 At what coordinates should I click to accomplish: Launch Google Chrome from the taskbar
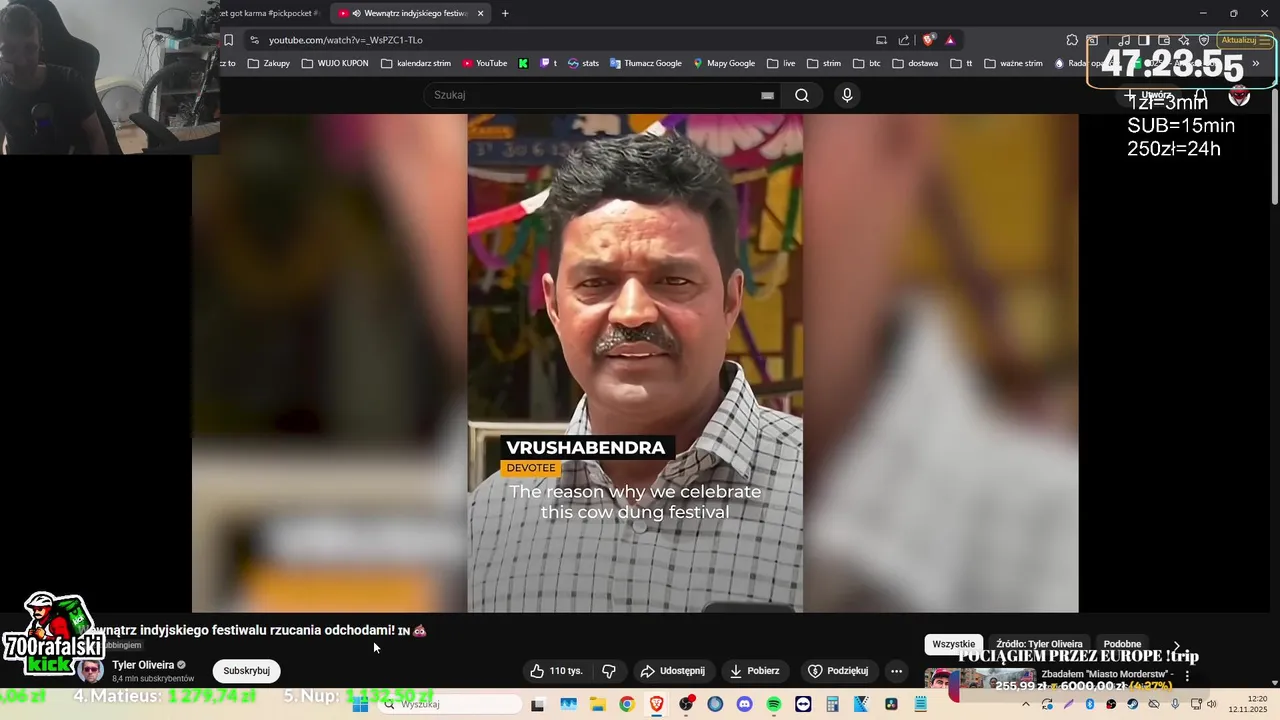pyautogui.click(x=626, y=704)
